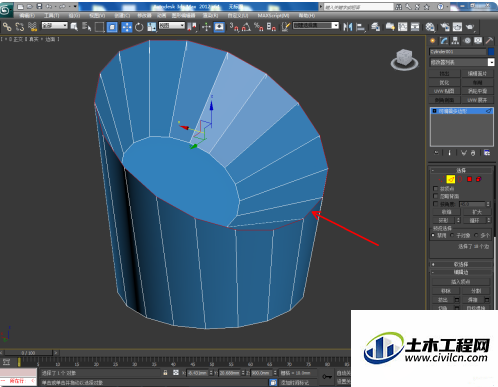This screenshot has width=498, height=387.
Task: Enable the 按顶点 (By Vertex) checkbox
Action: click(x=435, y=189)
